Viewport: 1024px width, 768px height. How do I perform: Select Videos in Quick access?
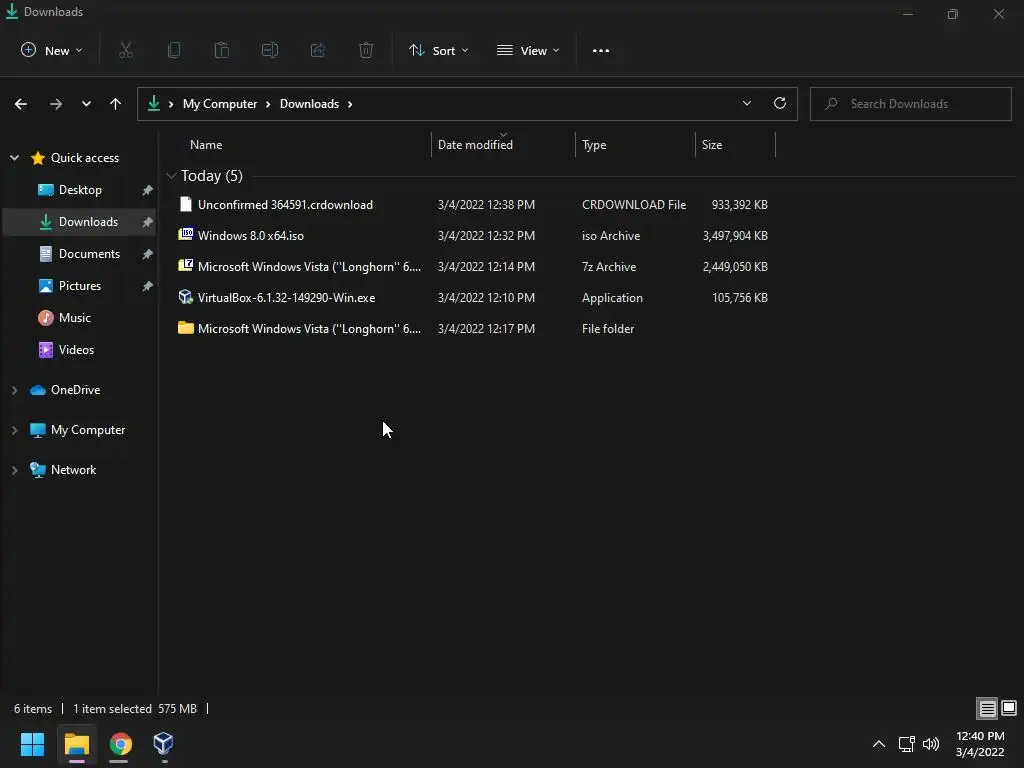coord(78,350)
